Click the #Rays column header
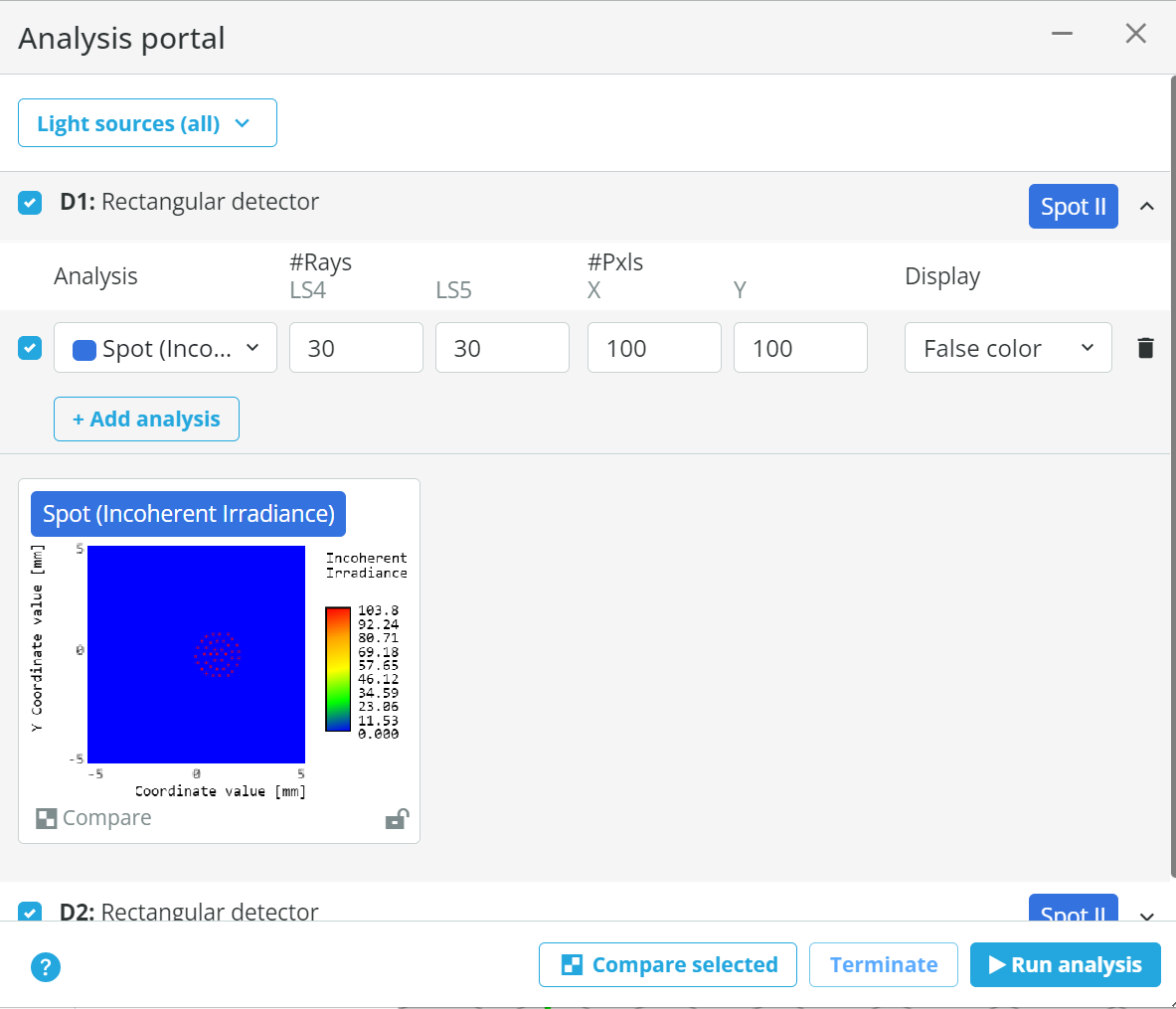The width and height of the screenshot is (1176, 1009). click(320, 261)
